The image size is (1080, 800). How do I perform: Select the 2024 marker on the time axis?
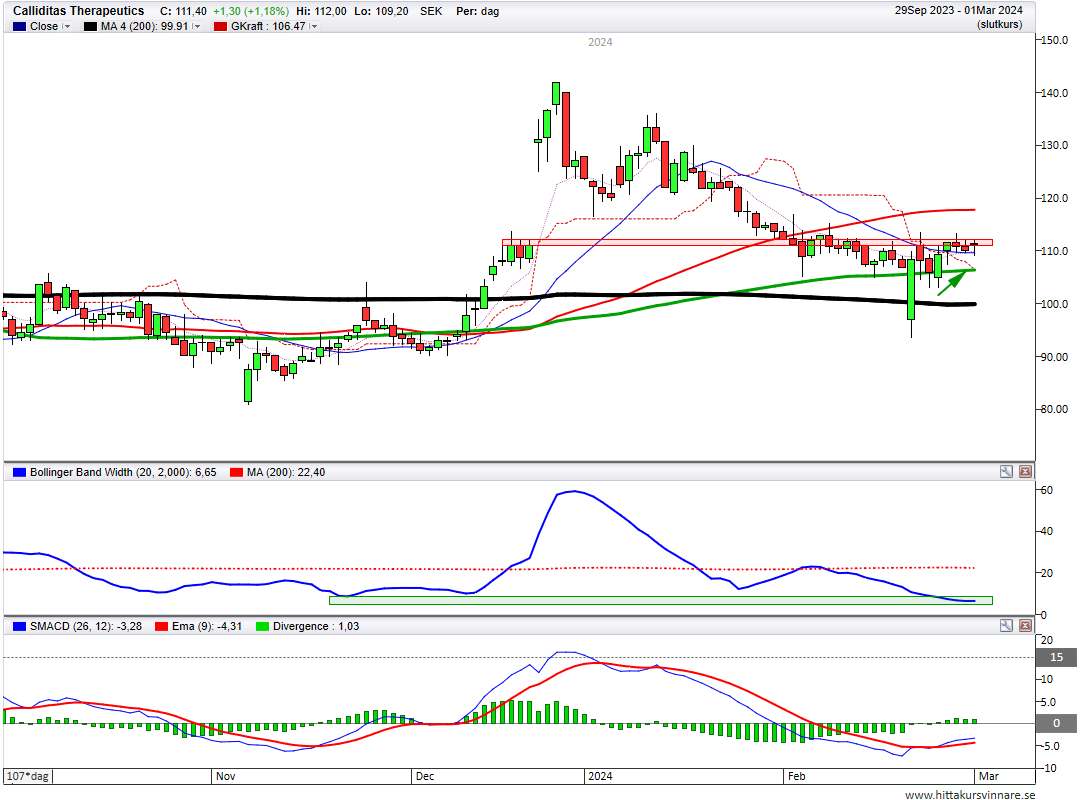pyautogui.click(x=600, y=776)
